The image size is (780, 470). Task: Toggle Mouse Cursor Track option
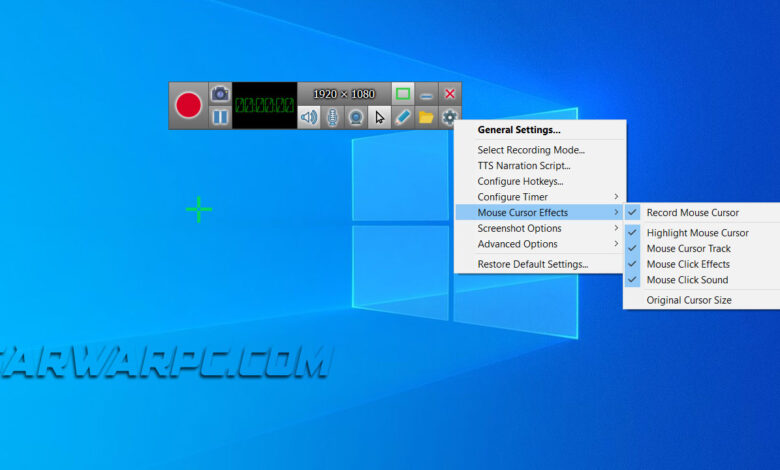702,248
